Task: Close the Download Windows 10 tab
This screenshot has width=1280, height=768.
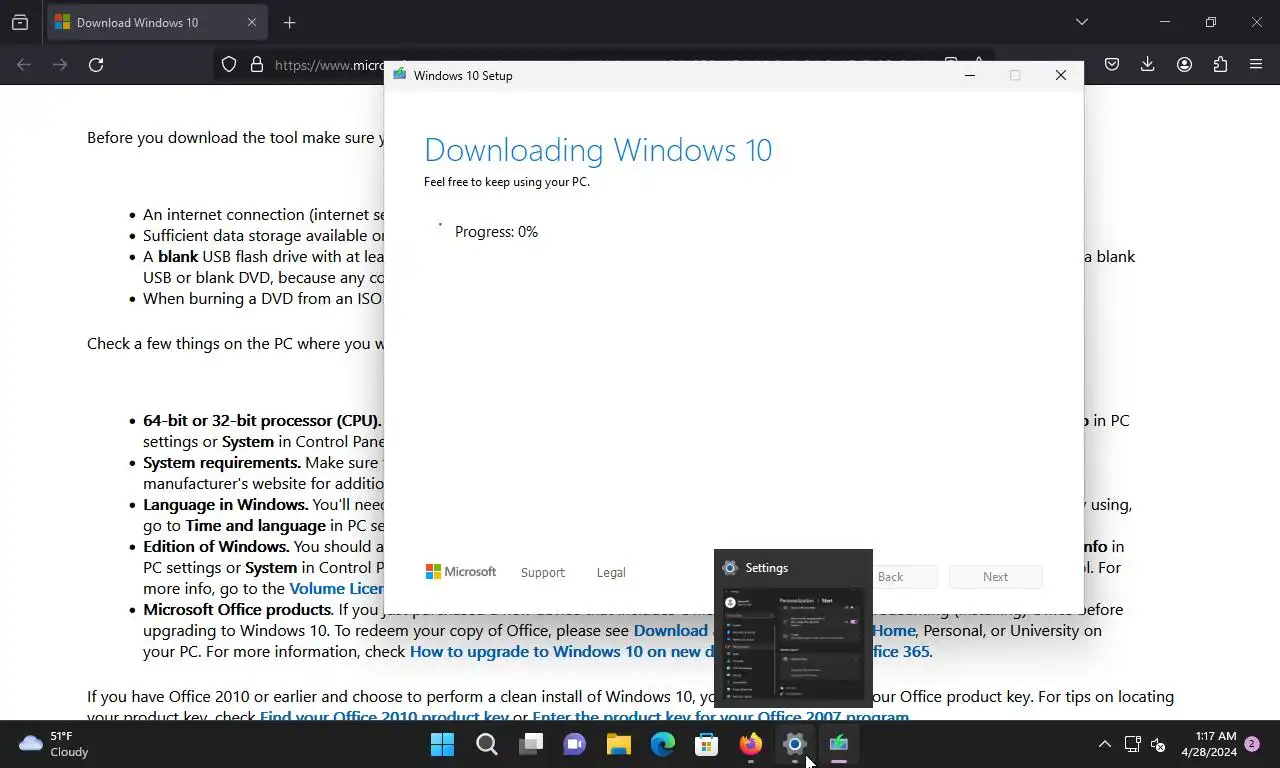Action: [252, 22]
